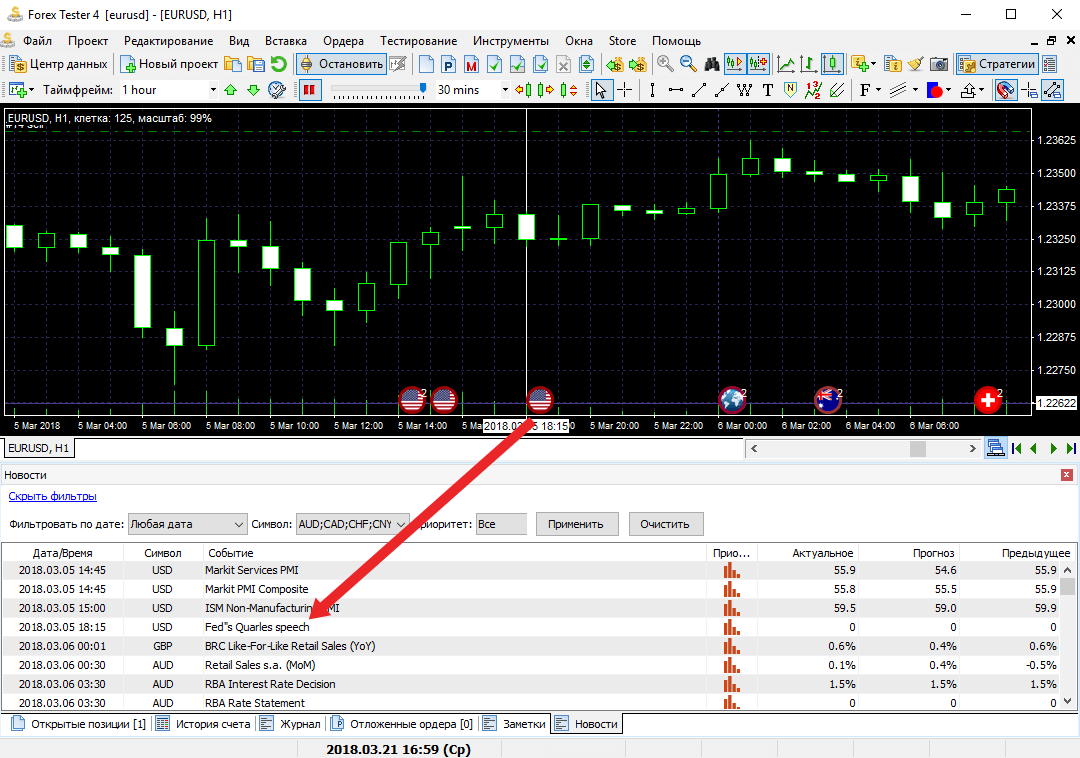
Task: Click the Swiss flag news marker
Action: (x=987, y=399)
